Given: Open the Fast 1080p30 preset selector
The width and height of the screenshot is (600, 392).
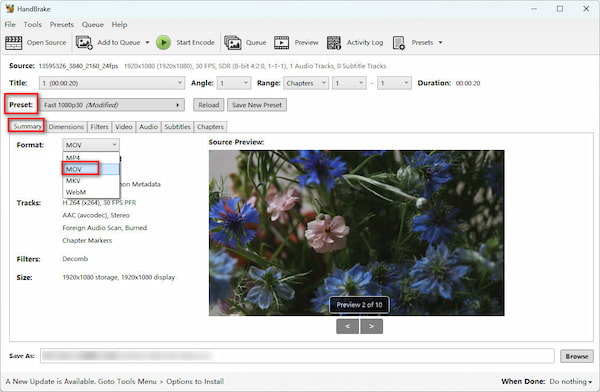Looking at the screenshot, I should point(112,105).
